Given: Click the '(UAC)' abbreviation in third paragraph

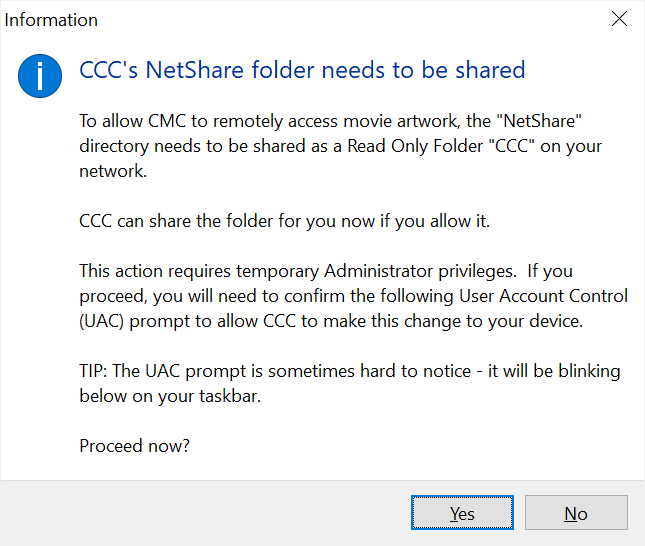Looking at the screenshot, I should click(x=102, y=321).
